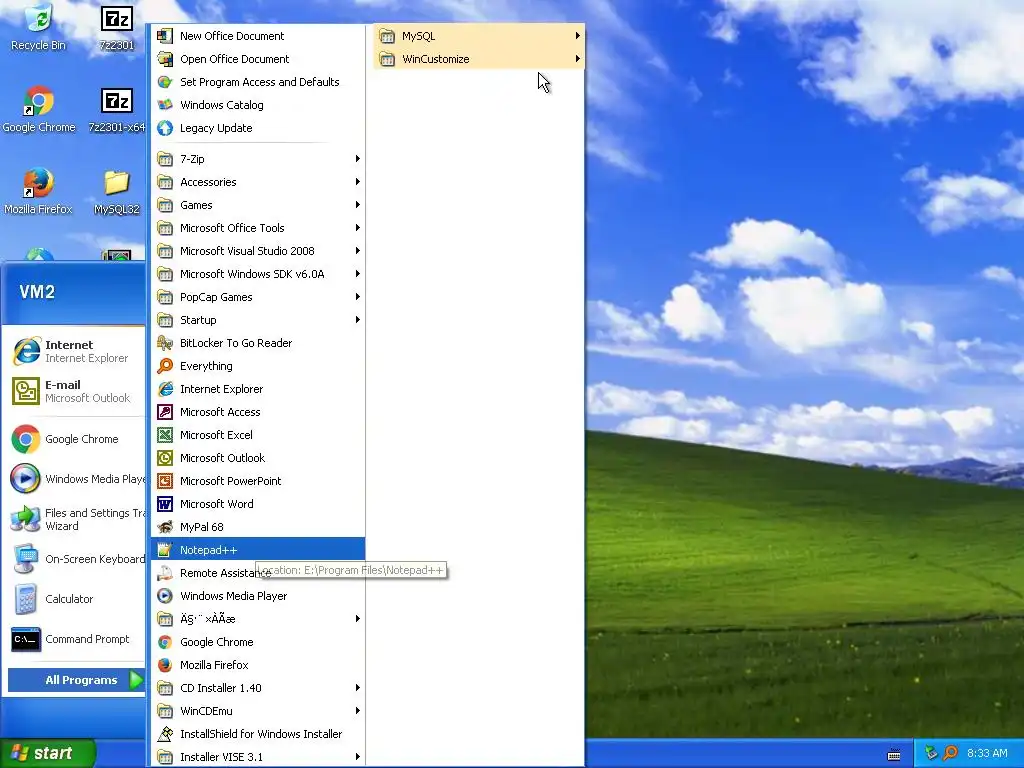This screenshot has width=1024, height=768.
Task: Click the 8:33 AM clock
Action: 987,753
